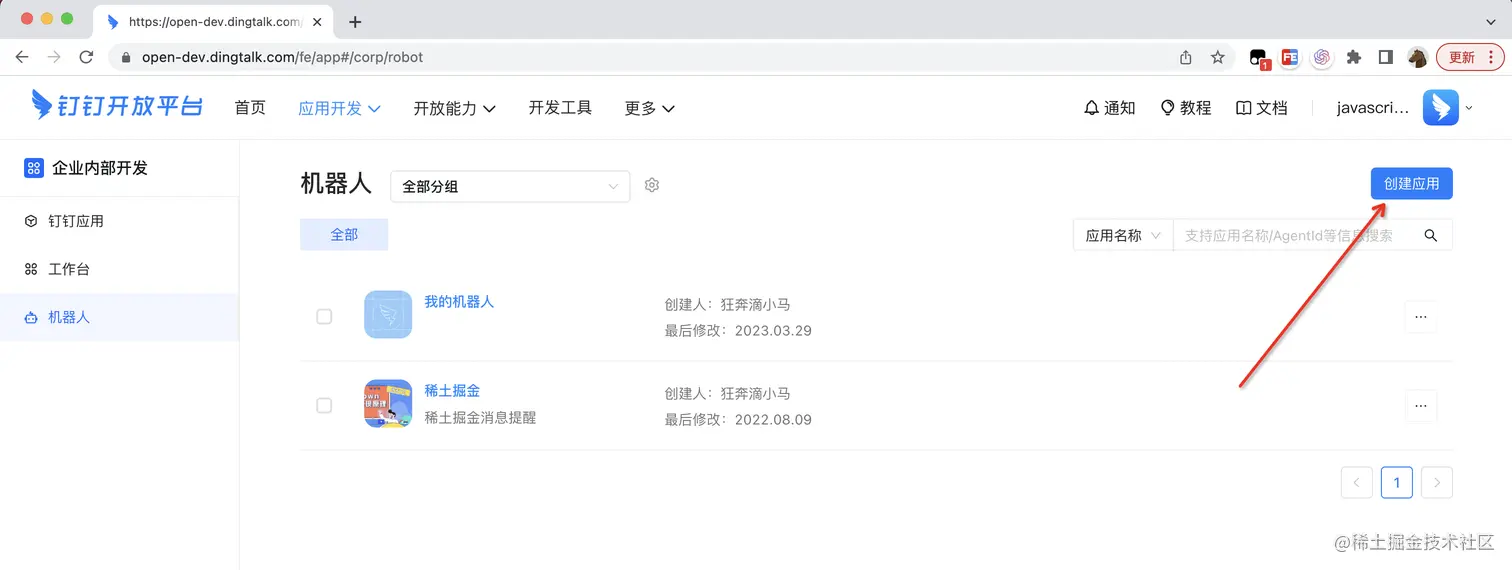Image resolution: width=1512 pixels, height=570 pixels.
Task: Click the 我的机器人 robot thumbnail
Action: click(x=388, y=314)
